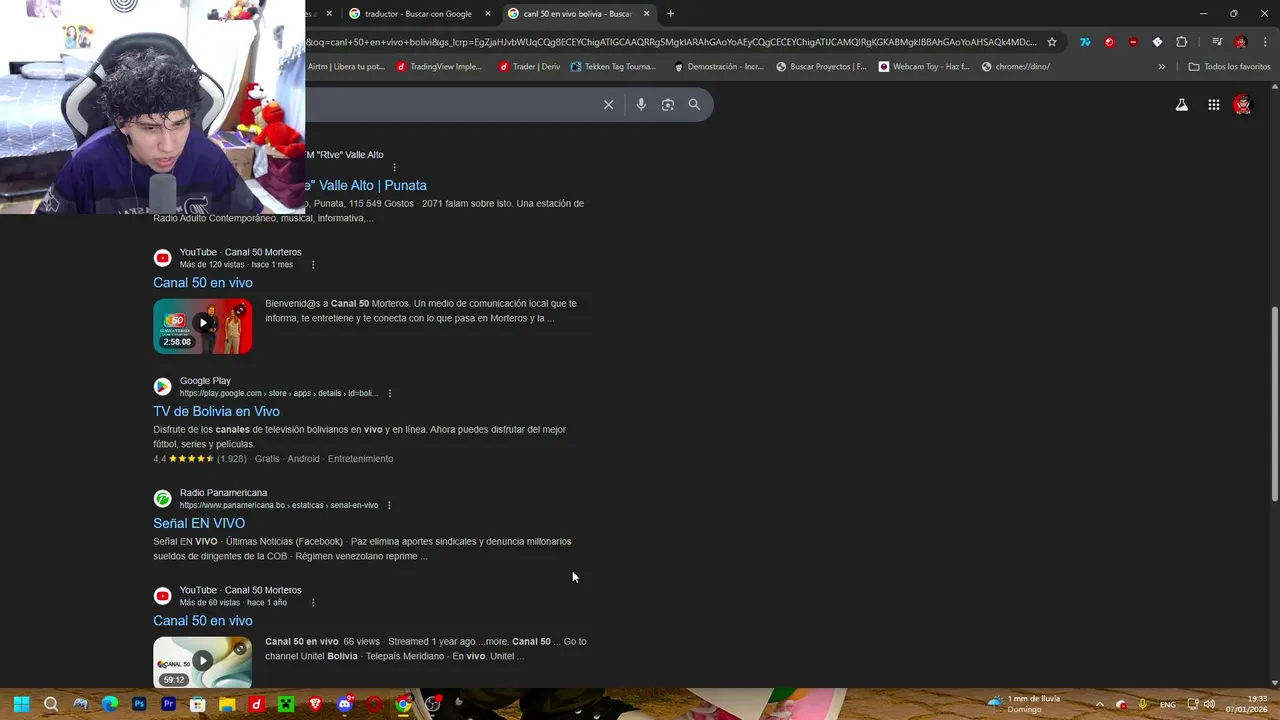Viewport: 1280px width, 720px height.
Task: Open Todos los favoritos folder
Action: [x=1229, y=67]
